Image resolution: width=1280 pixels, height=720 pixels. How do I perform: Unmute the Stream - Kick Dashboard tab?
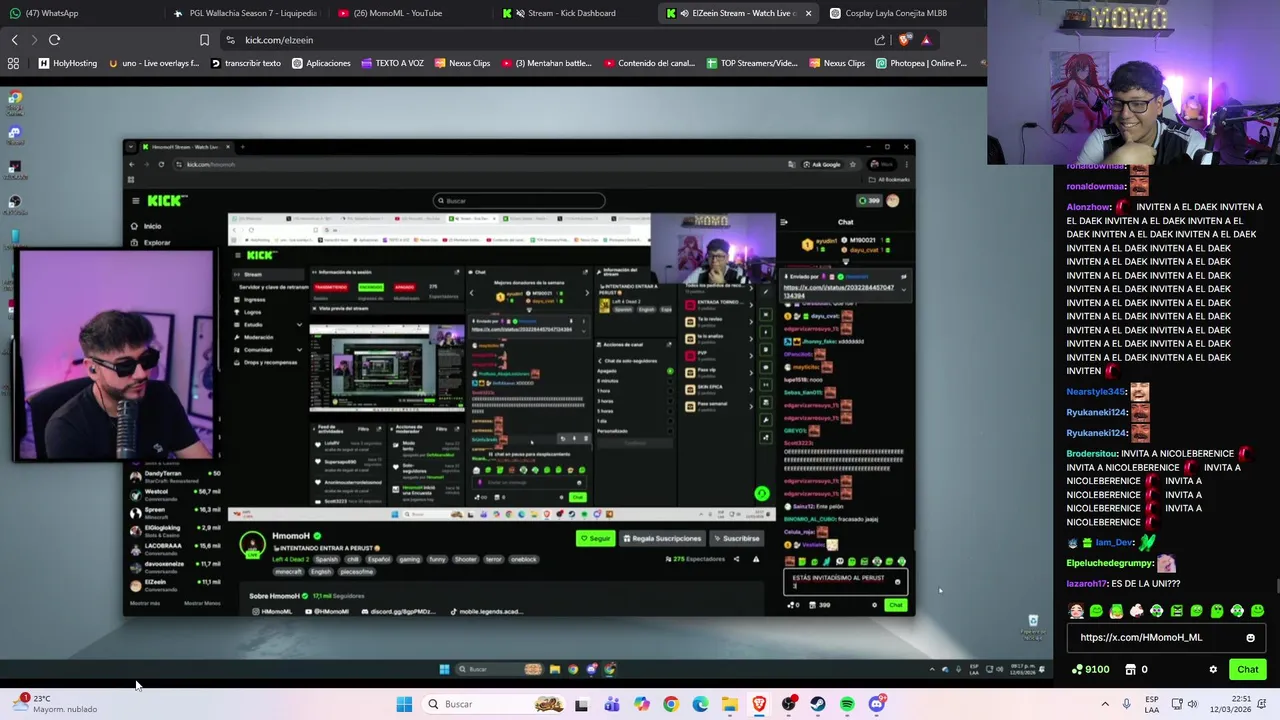(x=520, y=13)
